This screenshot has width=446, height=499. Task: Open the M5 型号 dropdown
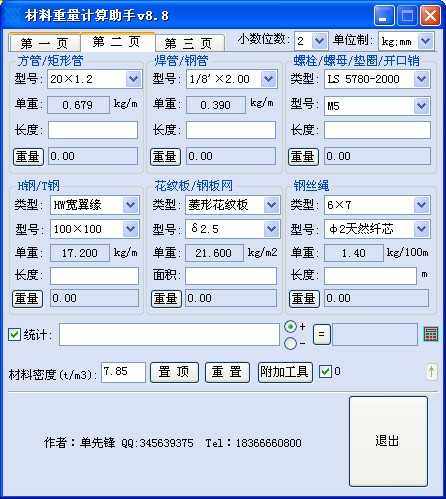422,106
